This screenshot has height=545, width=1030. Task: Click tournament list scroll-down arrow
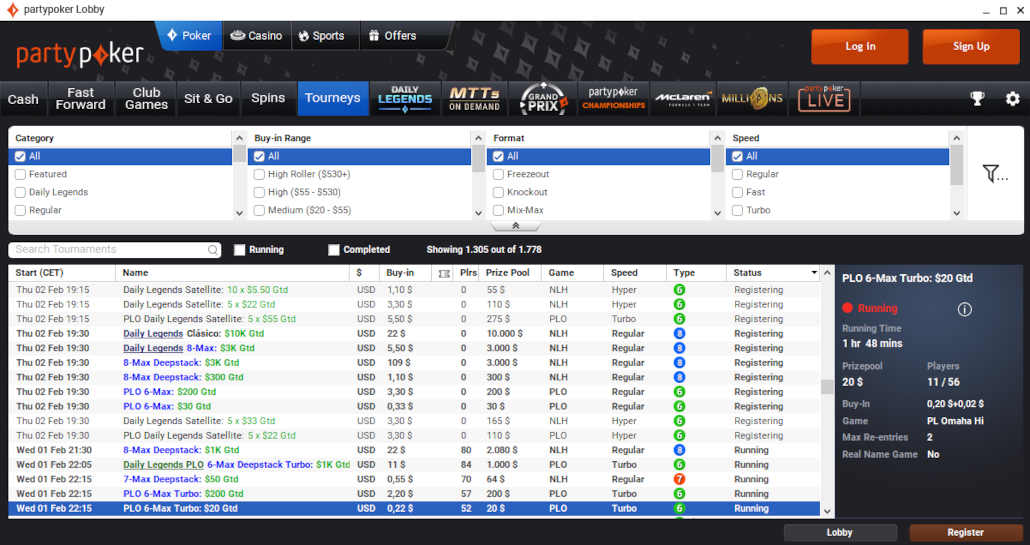click(827, 511)
